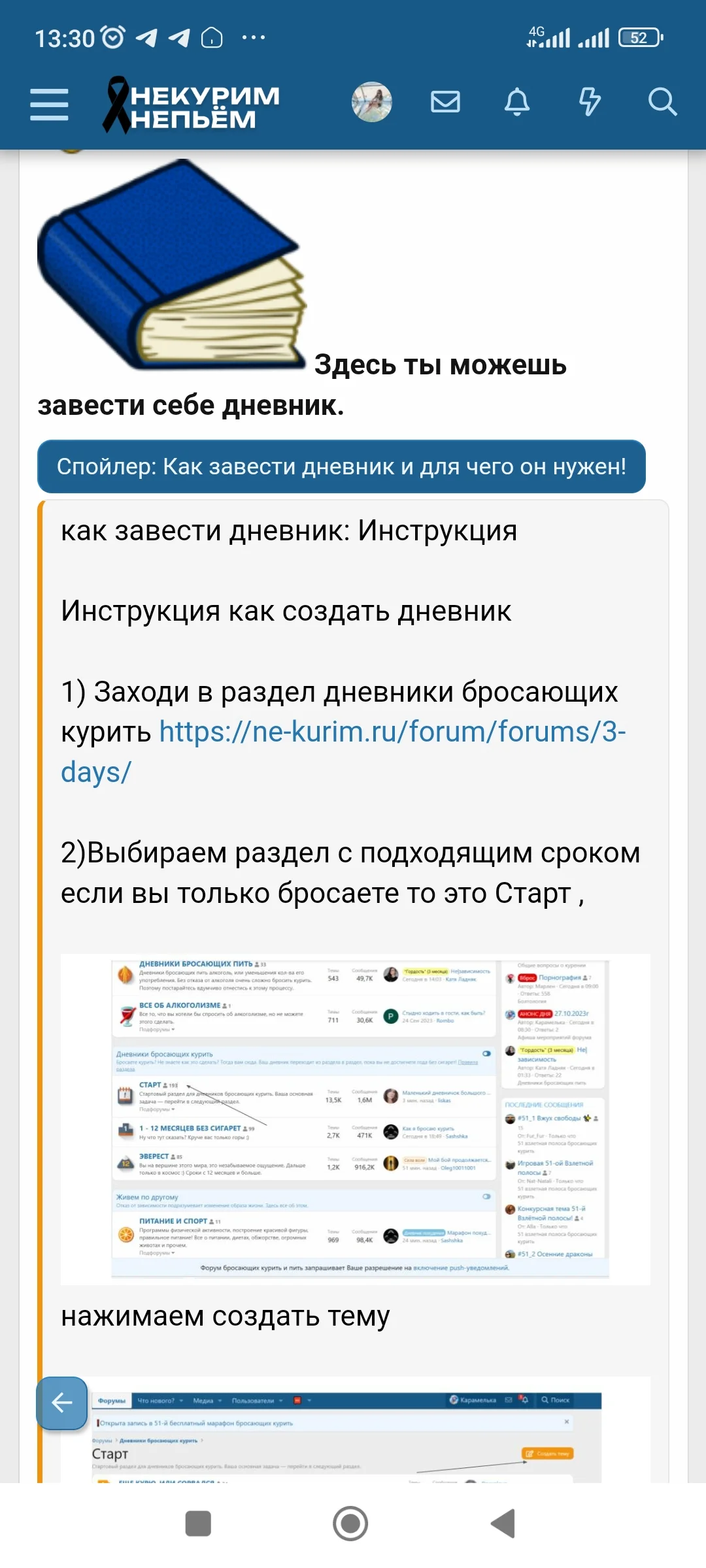The width and height of the screenshot is (706, 1568).
Task: Tap text 'как завести дневник: Инструкция'
Action: (x=289, y=531)
